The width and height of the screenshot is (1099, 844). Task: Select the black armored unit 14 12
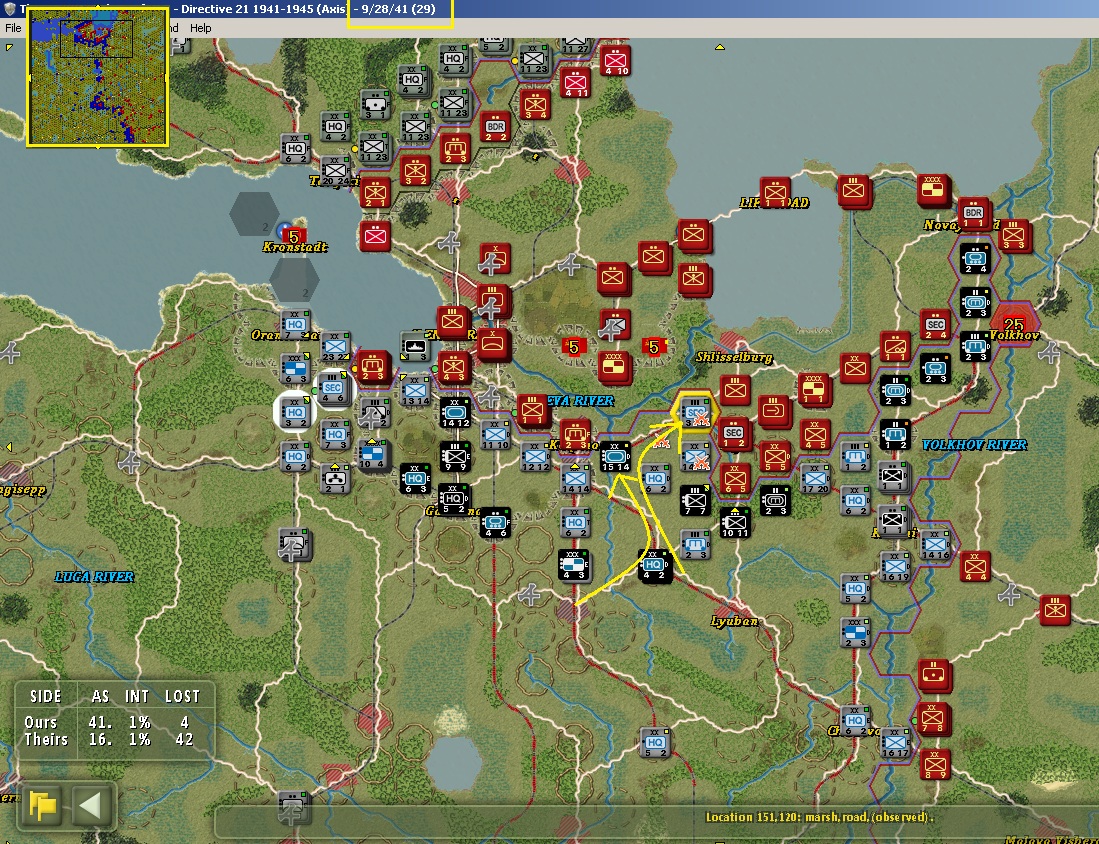point(455,412)
